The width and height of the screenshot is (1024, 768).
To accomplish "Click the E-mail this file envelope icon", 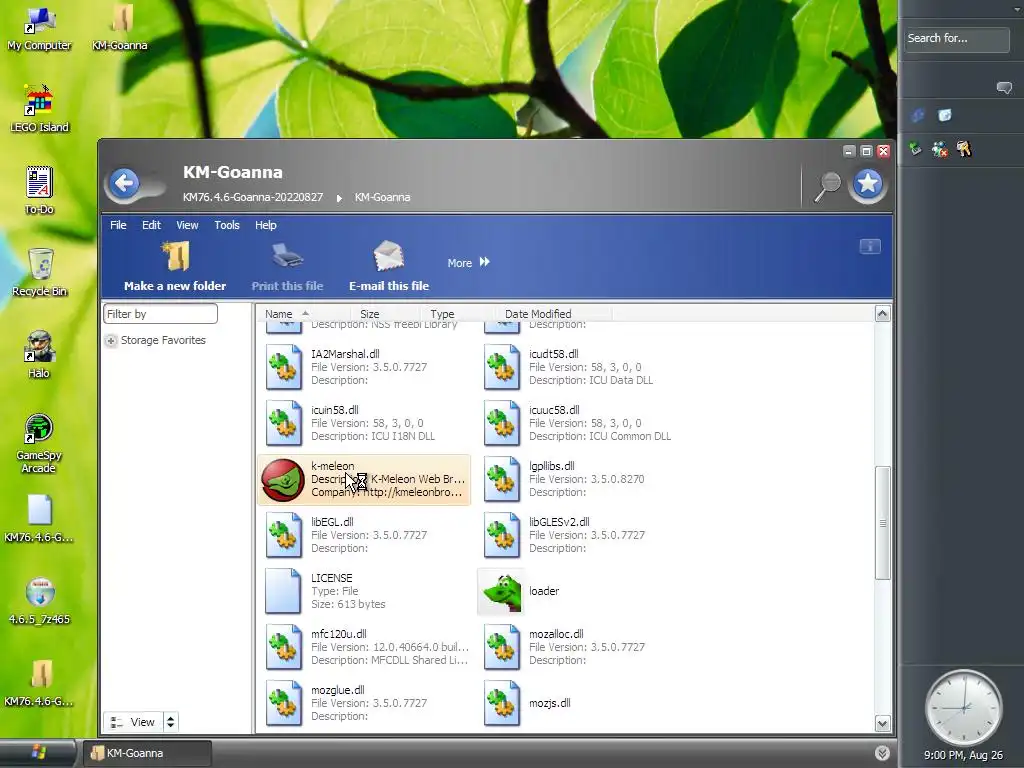I will [x=389, y=256].
